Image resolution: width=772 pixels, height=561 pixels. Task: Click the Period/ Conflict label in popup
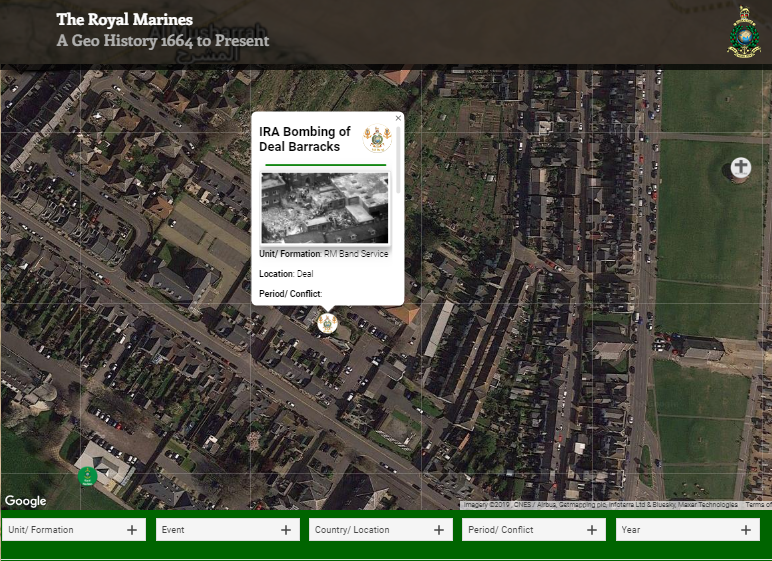290,294
